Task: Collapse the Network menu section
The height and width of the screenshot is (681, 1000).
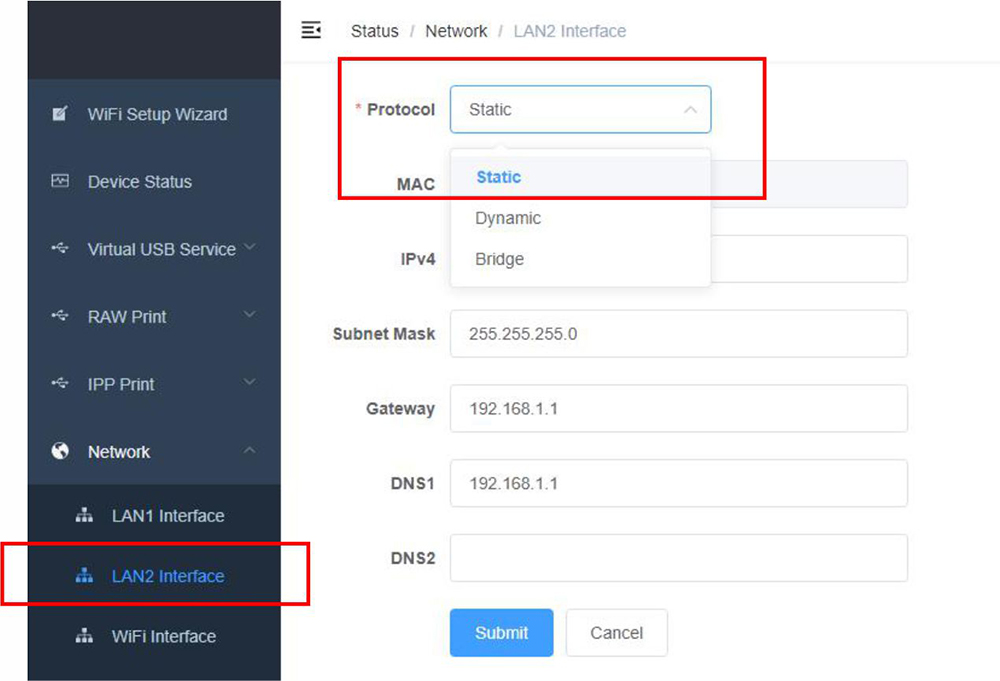Action: point(250,451)
